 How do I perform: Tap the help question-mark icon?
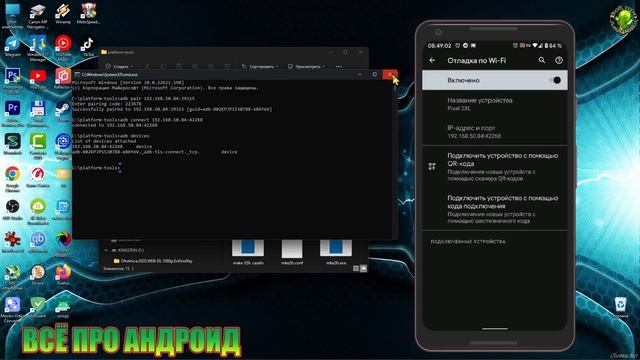tap(559, 60)
